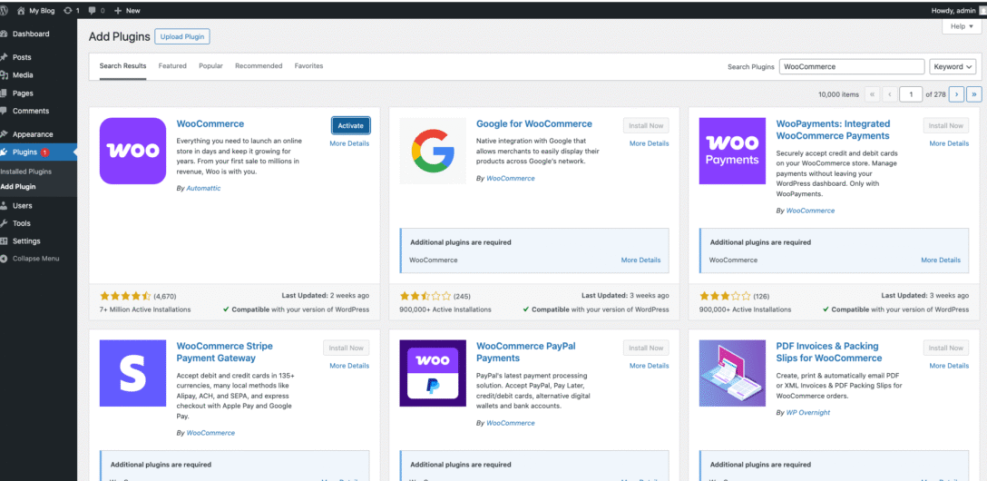Click Install Now for WooCommerce PayPal Payments

tap(646, 348)
